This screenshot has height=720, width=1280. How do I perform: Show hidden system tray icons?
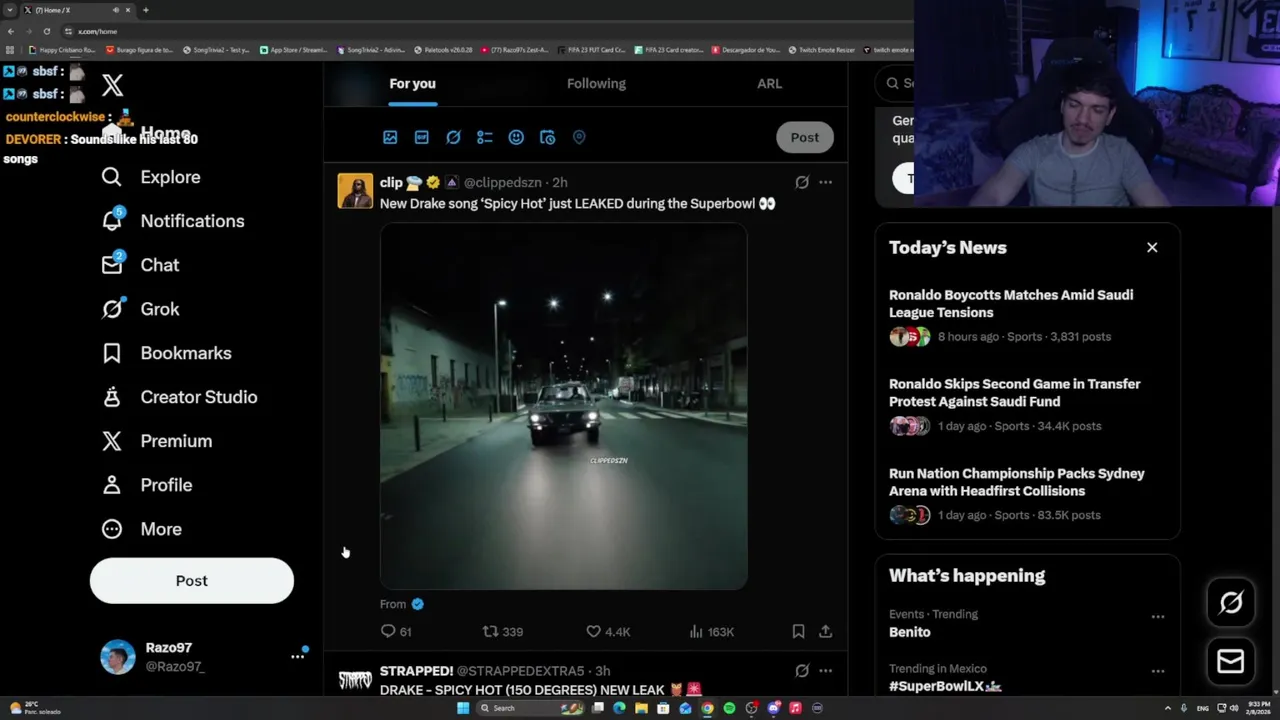click(1167, 708)
